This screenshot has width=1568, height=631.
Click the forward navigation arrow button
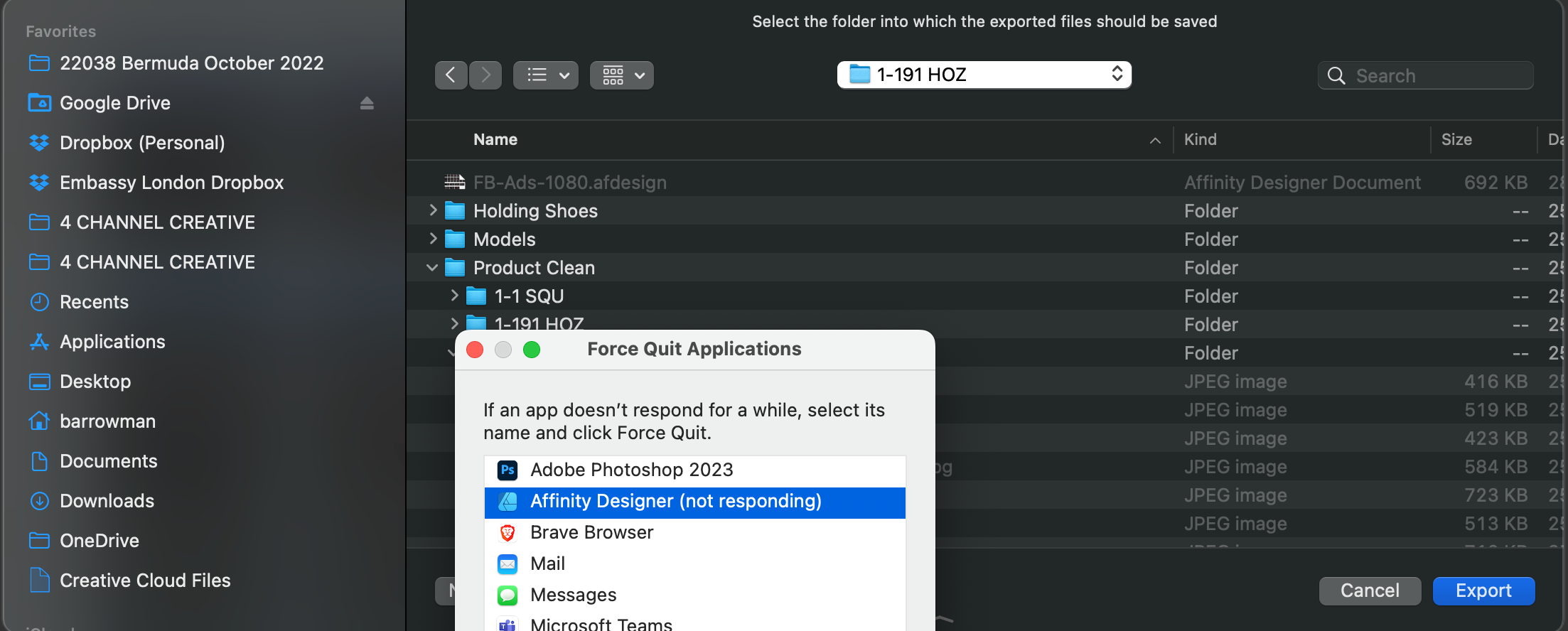coord(486,75)
